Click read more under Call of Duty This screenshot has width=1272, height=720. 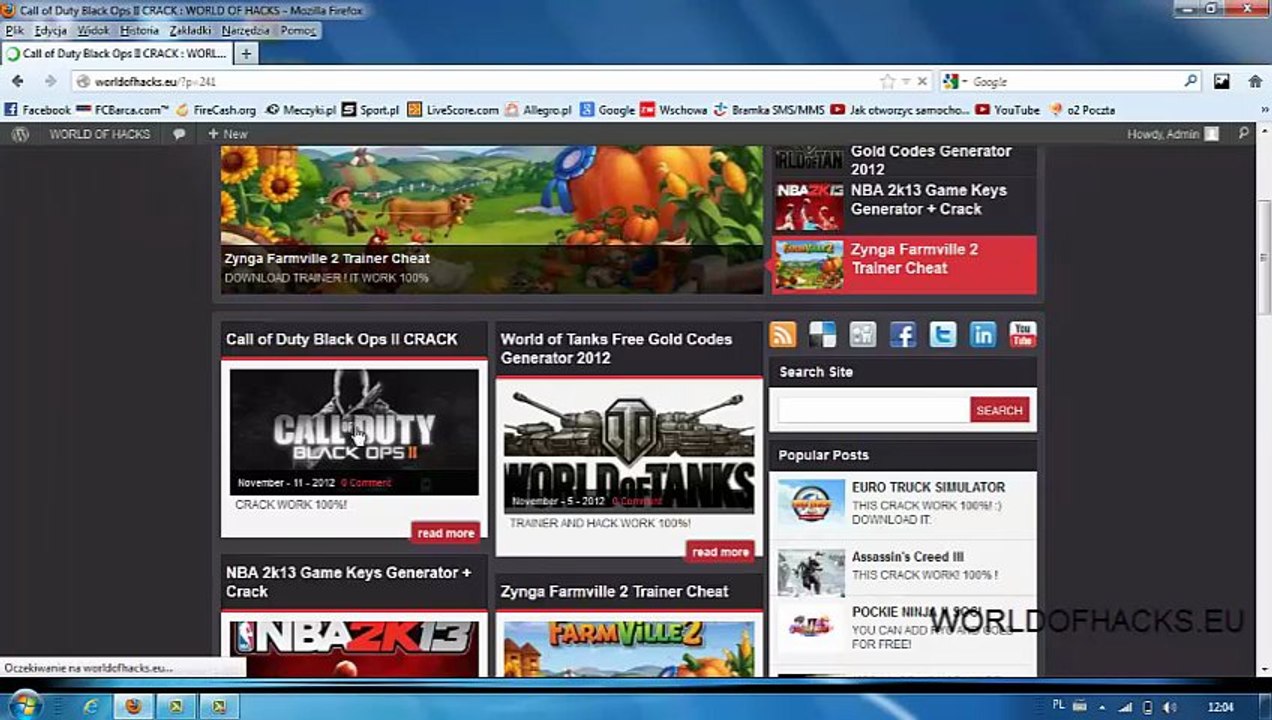[445, 533]
